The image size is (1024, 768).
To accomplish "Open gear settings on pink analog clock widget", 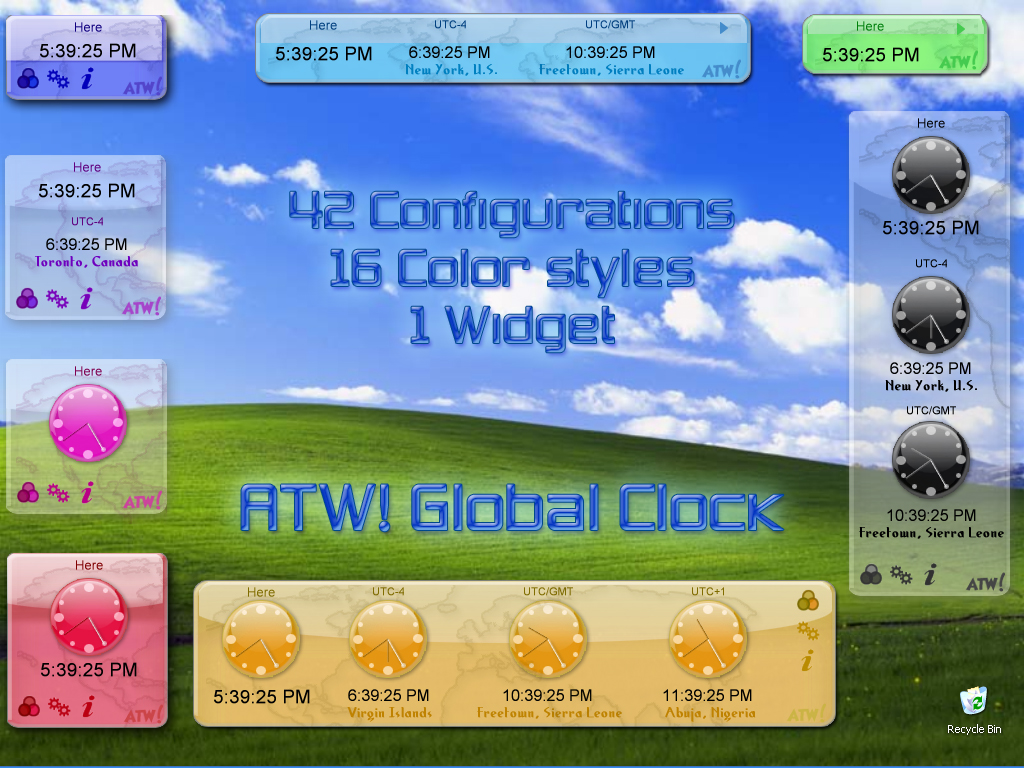I will (x=58, y=493).
